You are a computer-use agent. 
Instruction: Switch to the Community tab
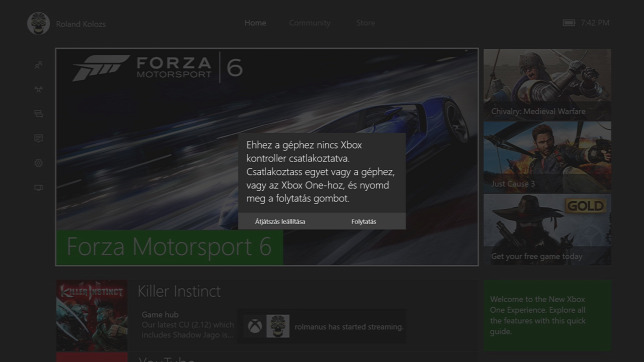click(310, 23)
